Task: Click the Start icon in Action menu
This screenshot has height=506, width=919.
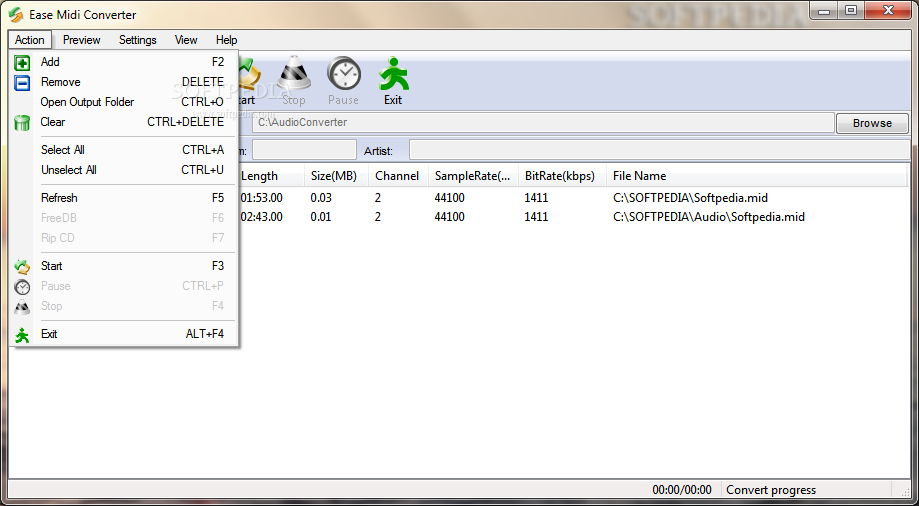Action: pos(22,267)
